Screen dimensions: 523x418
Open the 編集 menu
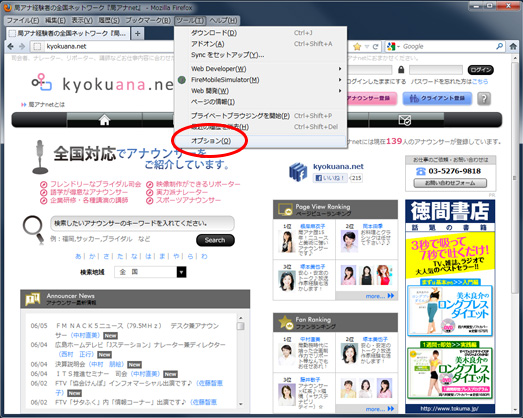click(x=55, y=21)
